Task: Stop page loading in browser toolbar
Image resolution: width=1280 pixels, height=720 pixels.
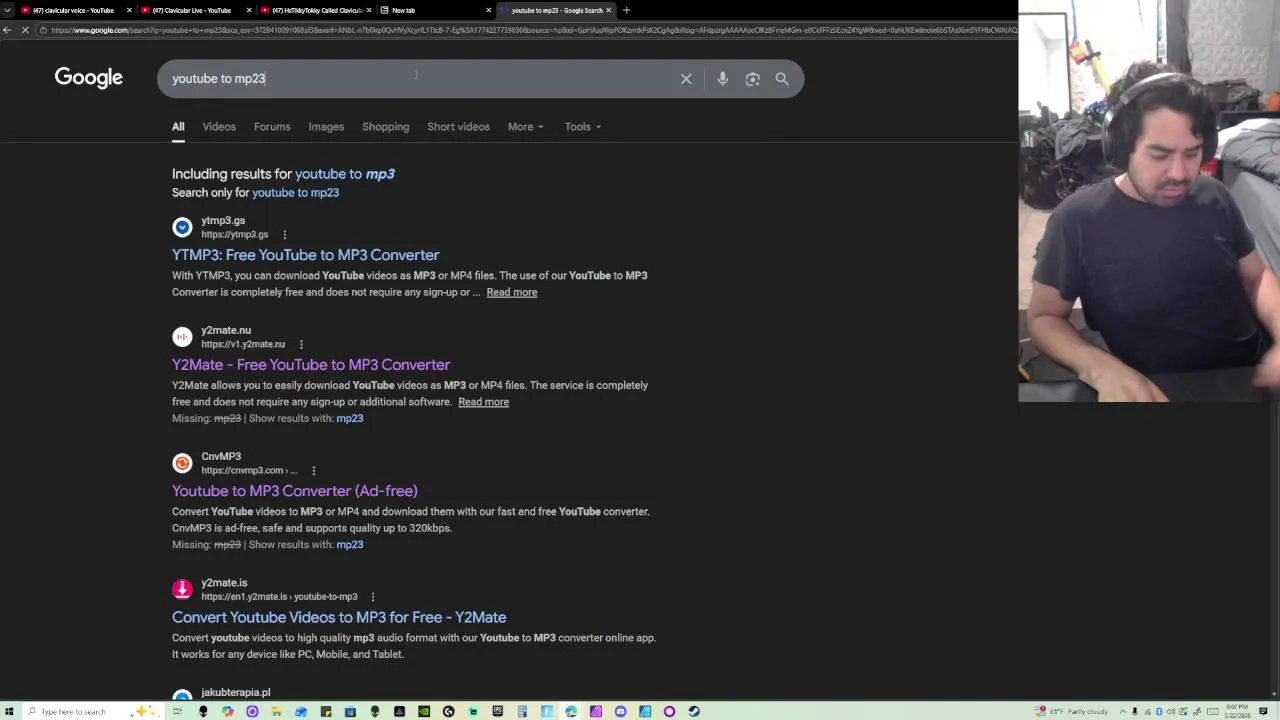Action: [26, 30]
